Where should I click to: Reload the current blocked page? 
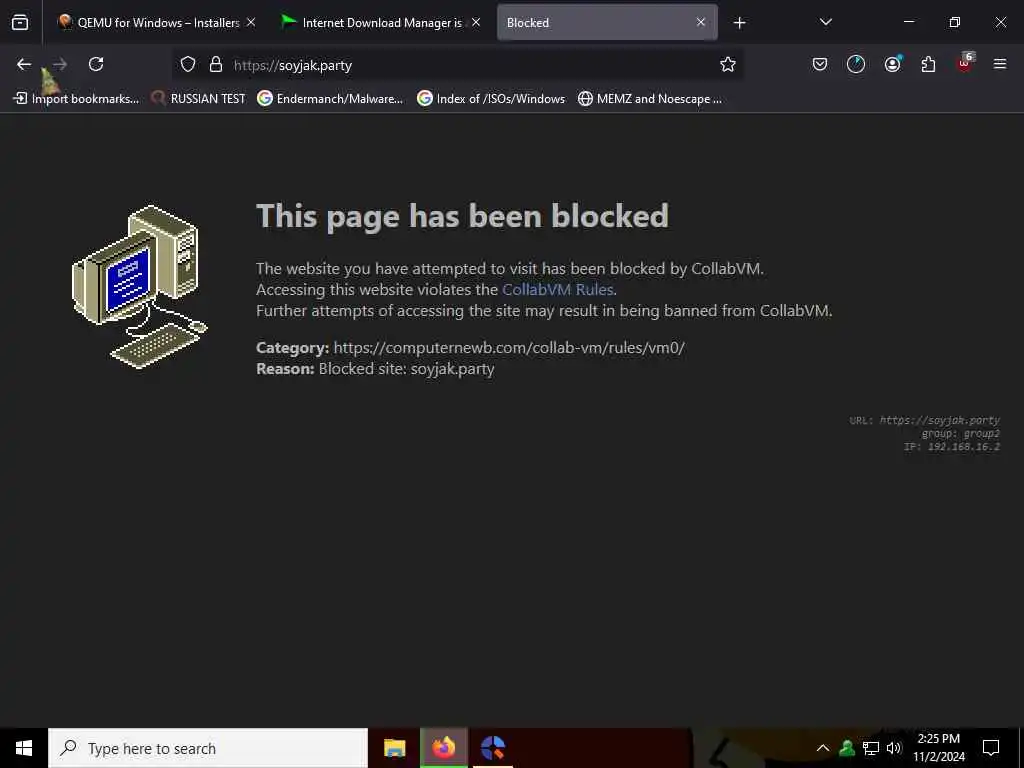pos(96,64)
